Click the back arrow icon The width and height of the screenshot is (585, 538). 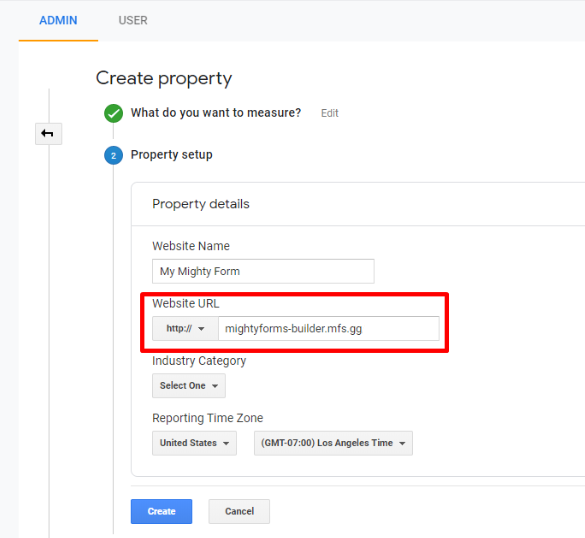(49, 134)
